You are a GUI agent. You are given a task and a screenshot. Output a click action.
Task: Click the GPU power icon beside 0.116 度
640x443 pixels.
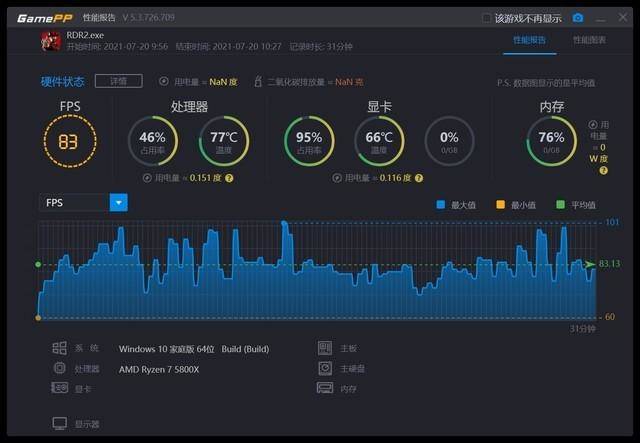click(x=337, y=178)
